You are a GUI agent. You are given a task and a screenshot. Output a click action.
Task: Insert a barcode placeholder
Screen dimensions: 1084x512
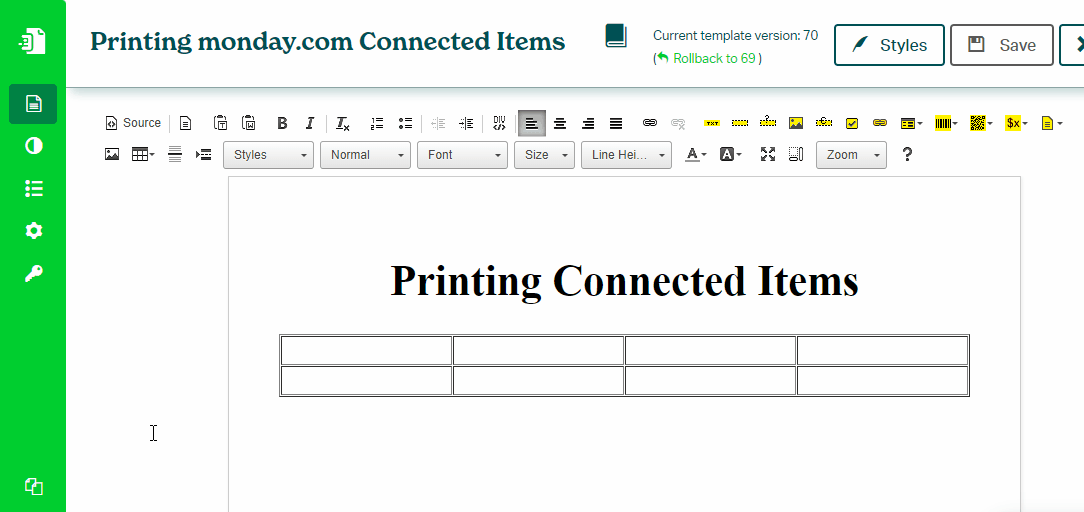coord(945,124)
